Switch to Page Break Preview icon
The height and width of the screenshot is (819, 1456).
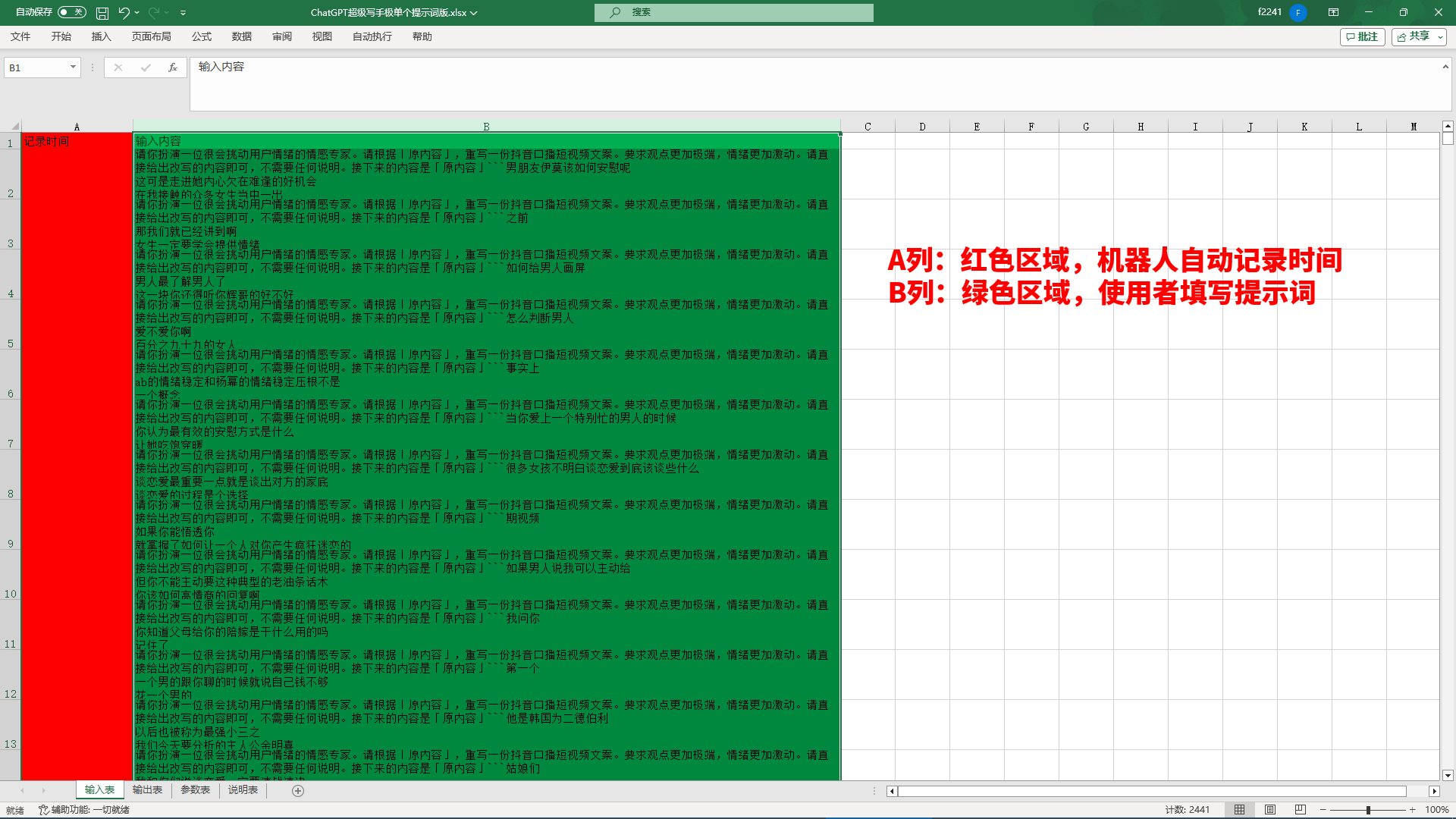(x=1300, y=810)
